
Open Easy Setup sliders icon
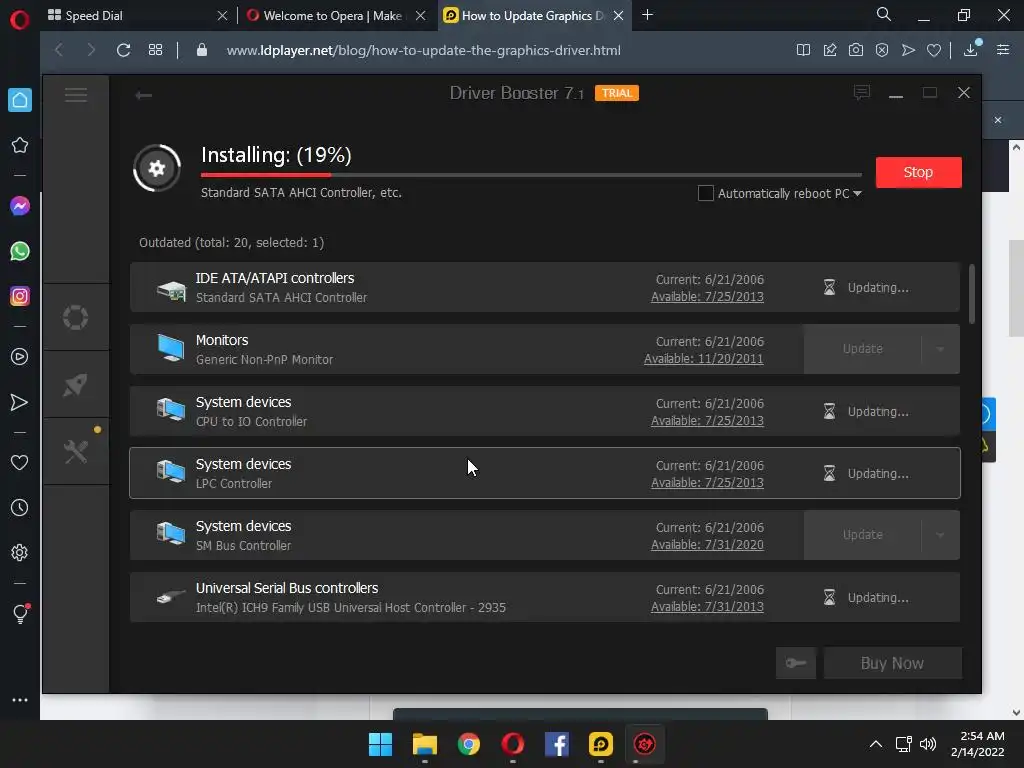(x=1003, y=50)
